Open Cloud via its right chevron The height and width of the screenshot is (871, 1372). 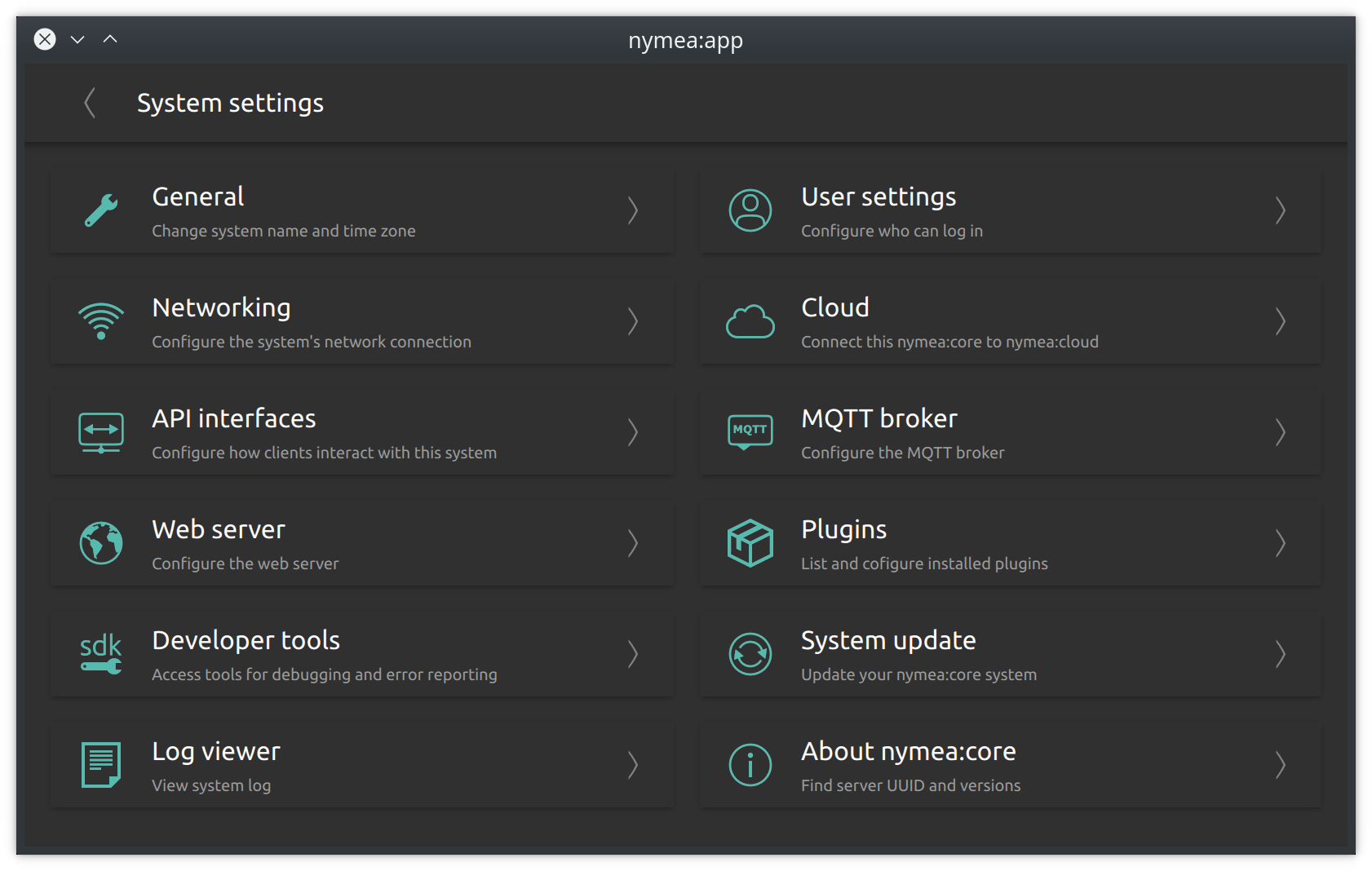(1281, 321)
